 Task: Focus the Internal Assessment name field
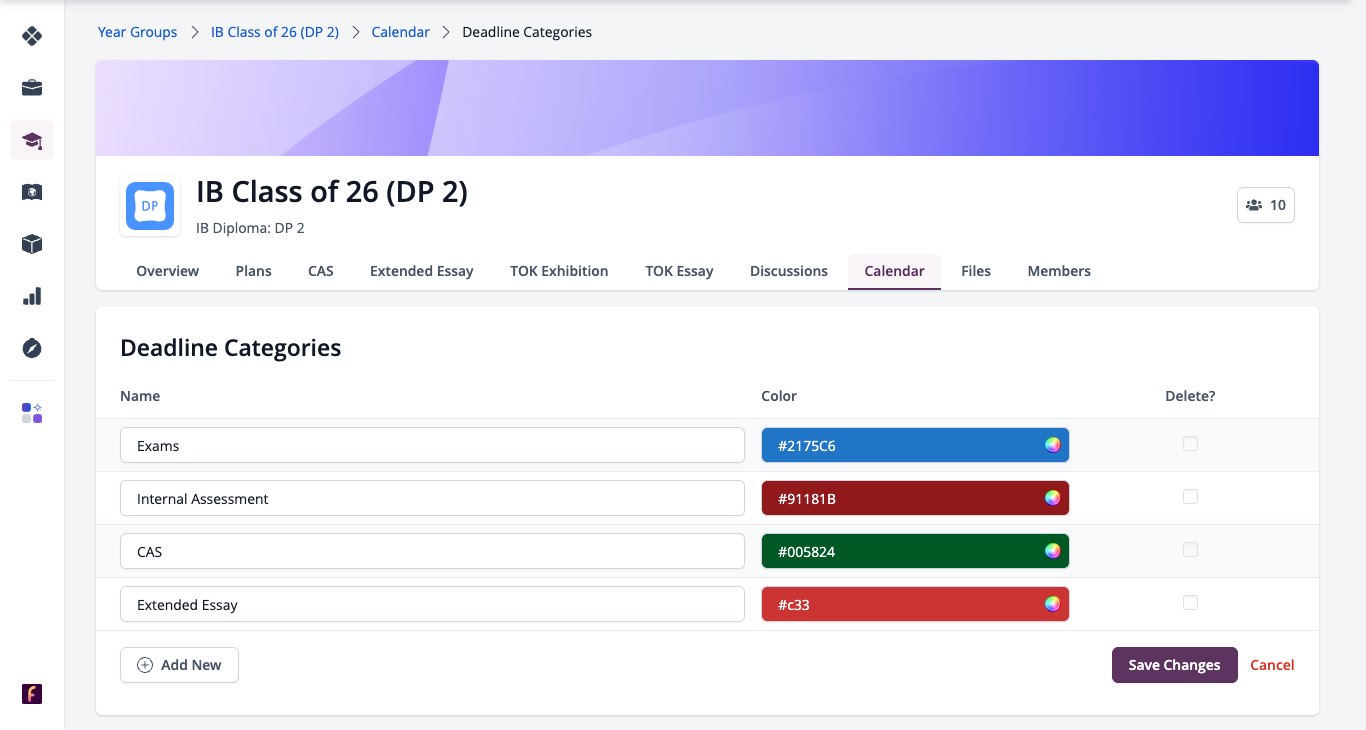coord(432,498)
